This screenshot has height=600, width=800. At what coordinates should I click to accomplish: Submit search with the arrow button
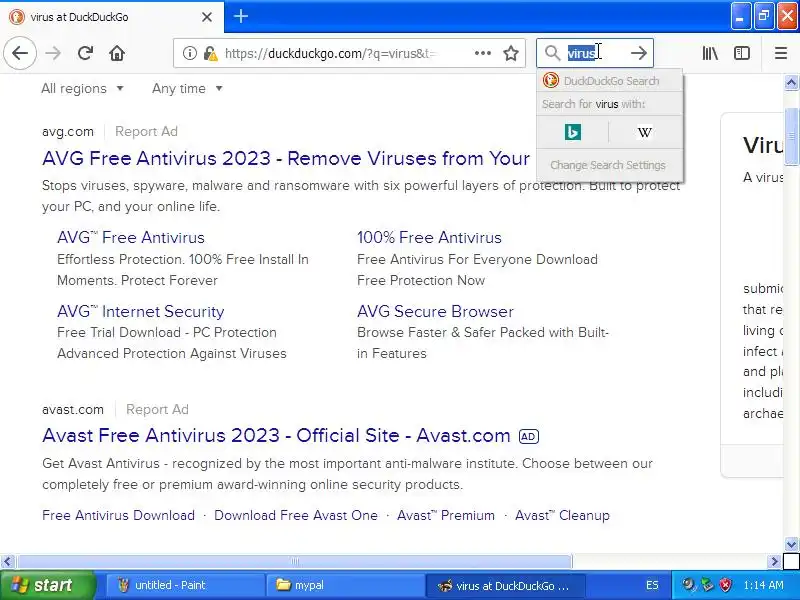pos(638,53)
